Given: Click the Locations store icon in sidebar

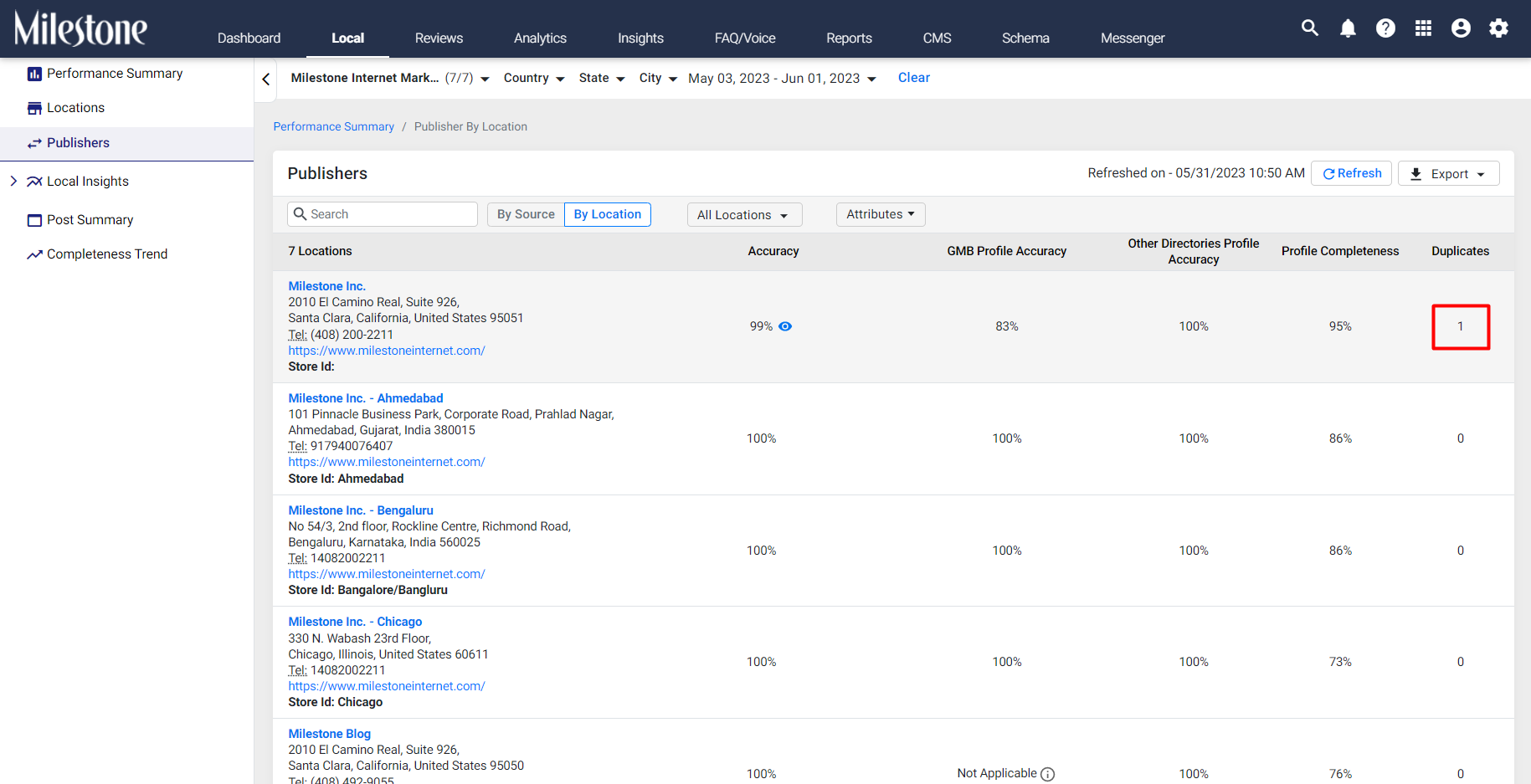Looking at the screenshot, I should pyautogui.click(x=34, y=108).
